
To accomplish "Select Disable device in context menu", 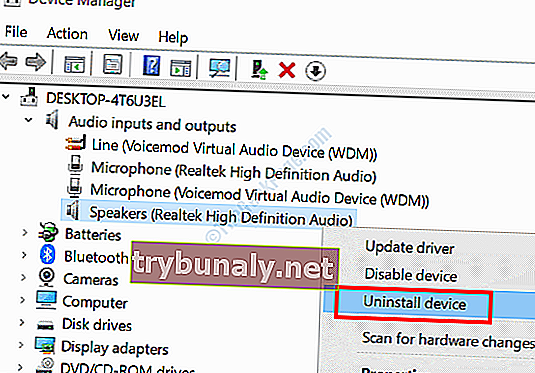I will [411, 275].
